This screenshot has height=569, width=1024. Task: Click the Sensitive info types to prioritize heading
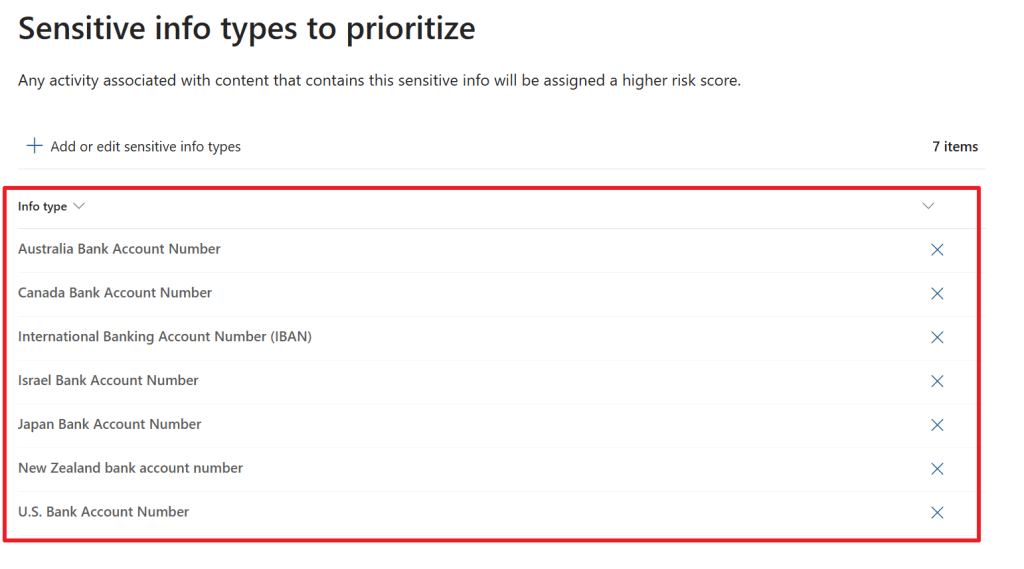pos(246,29)
